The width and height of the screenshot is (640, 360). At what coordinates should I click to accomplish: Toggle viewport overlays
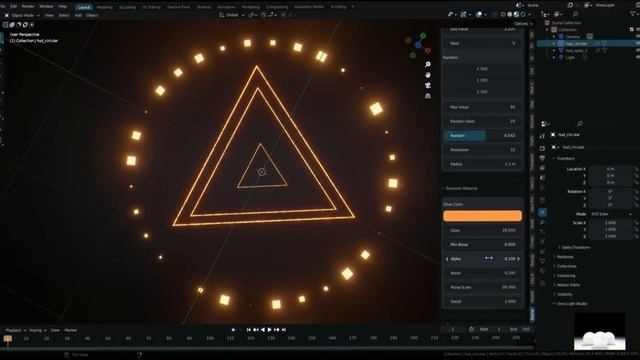tap(479, 15)
